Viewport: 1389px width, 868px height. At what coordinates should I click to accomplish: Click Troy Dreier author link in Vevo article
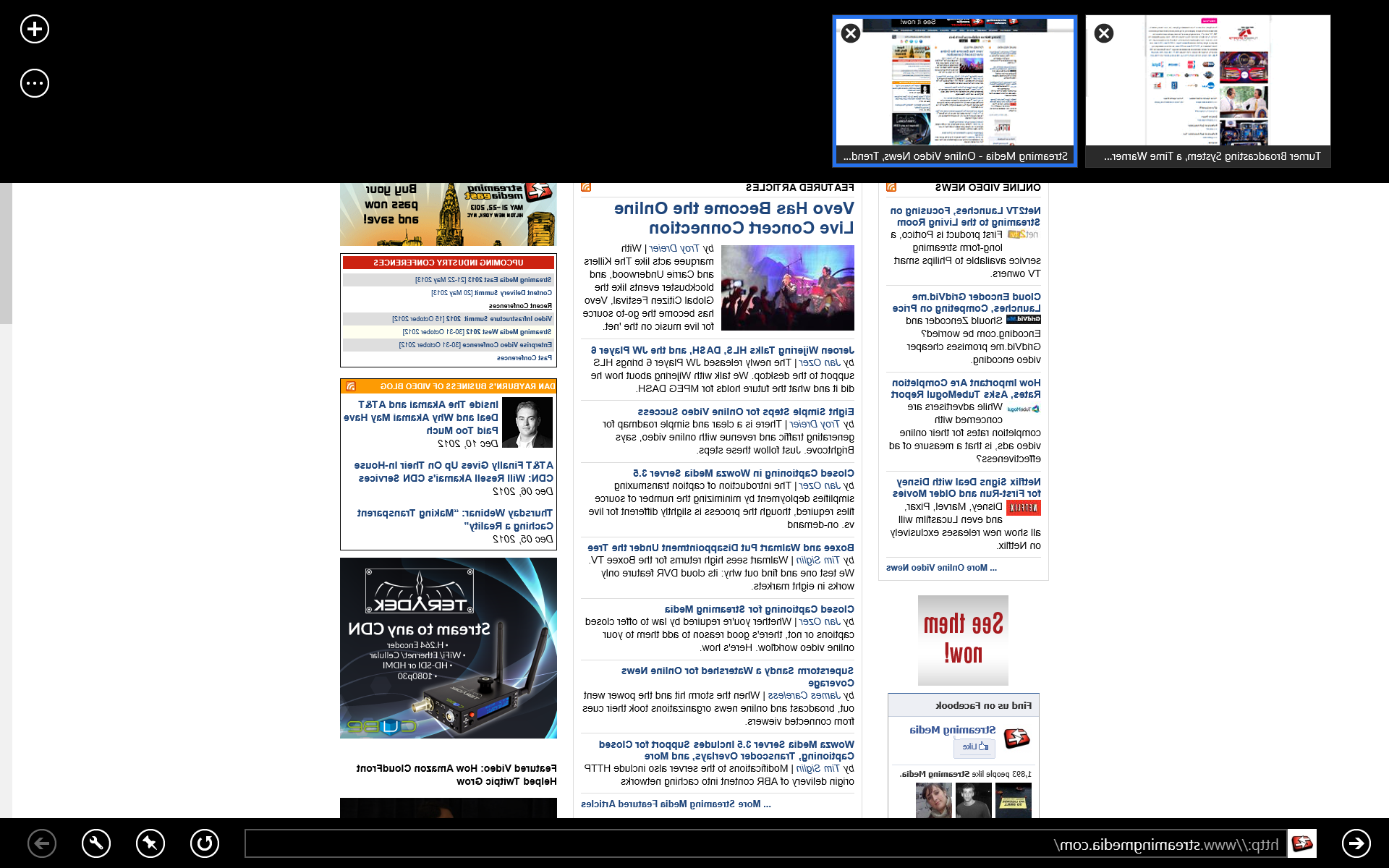point(674,248)
